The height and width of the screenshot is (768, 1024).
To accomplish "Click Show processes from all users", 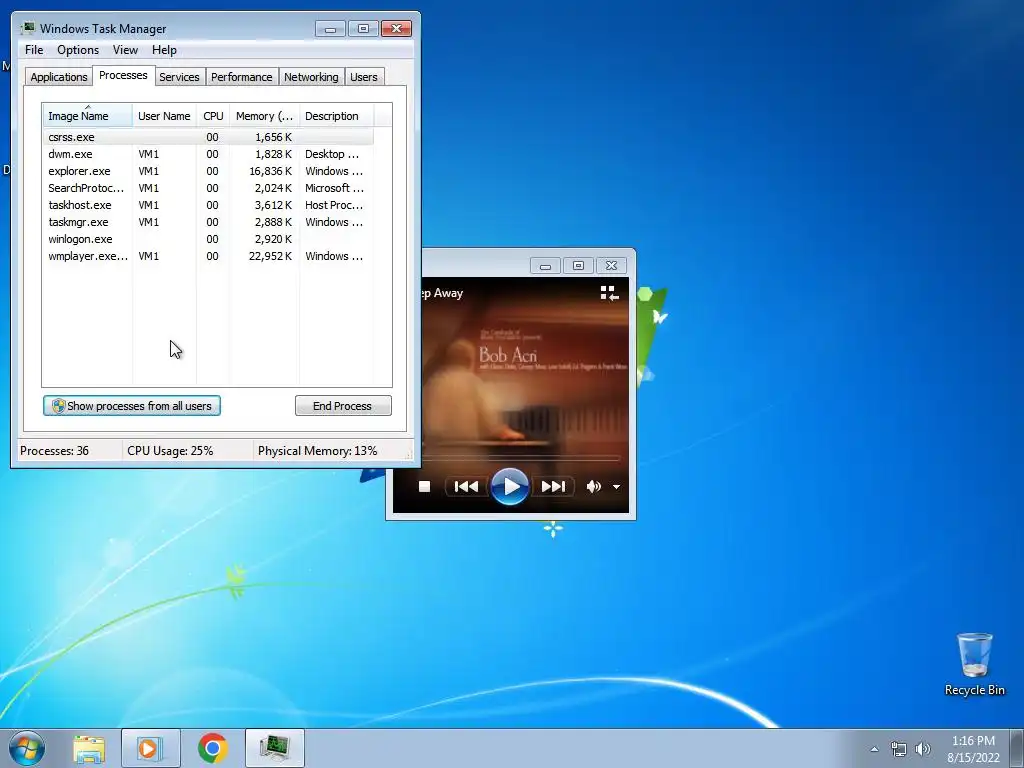I will coord(132,406).
